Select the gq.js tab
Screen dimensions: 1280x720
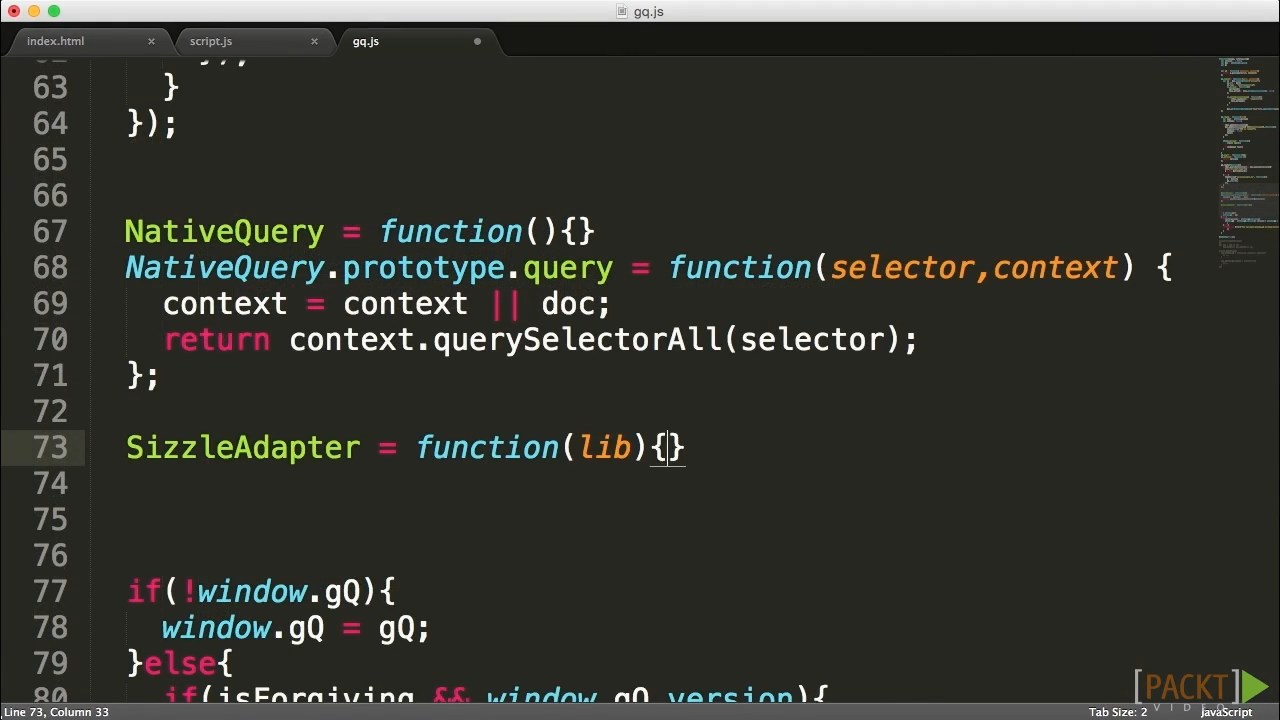366,41
